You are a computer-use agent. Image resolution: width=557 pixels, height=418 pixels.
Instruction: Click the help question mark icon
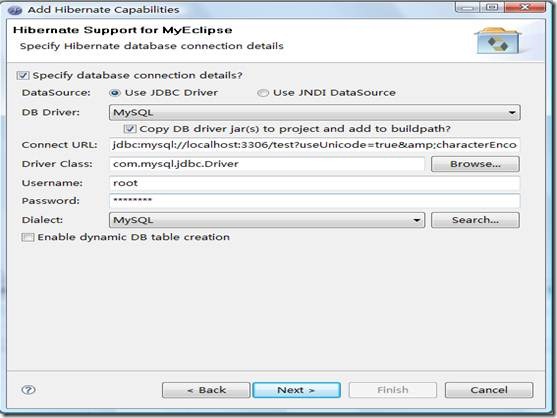28,390
